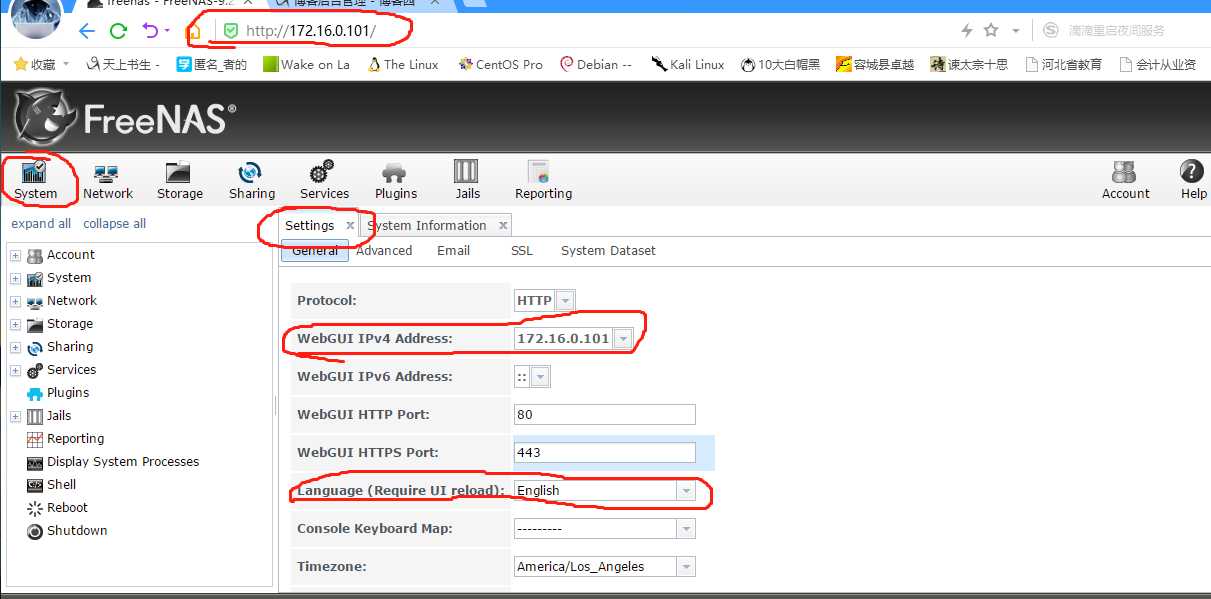Expand the Jails tree node
This screenshot has height=599, width=1211.
click(15, 416)
